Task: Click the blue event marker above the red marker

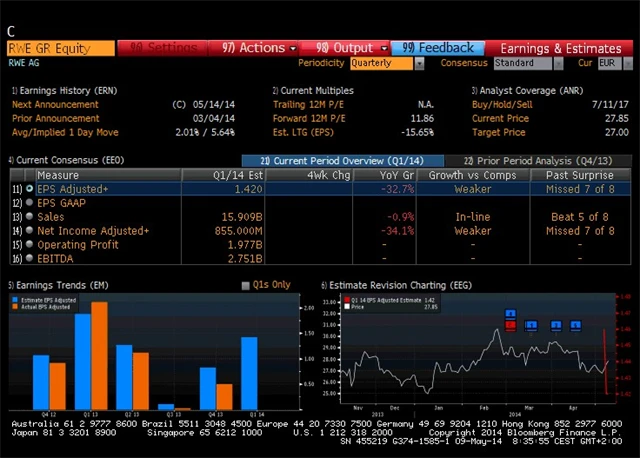Action: [510, 314]
